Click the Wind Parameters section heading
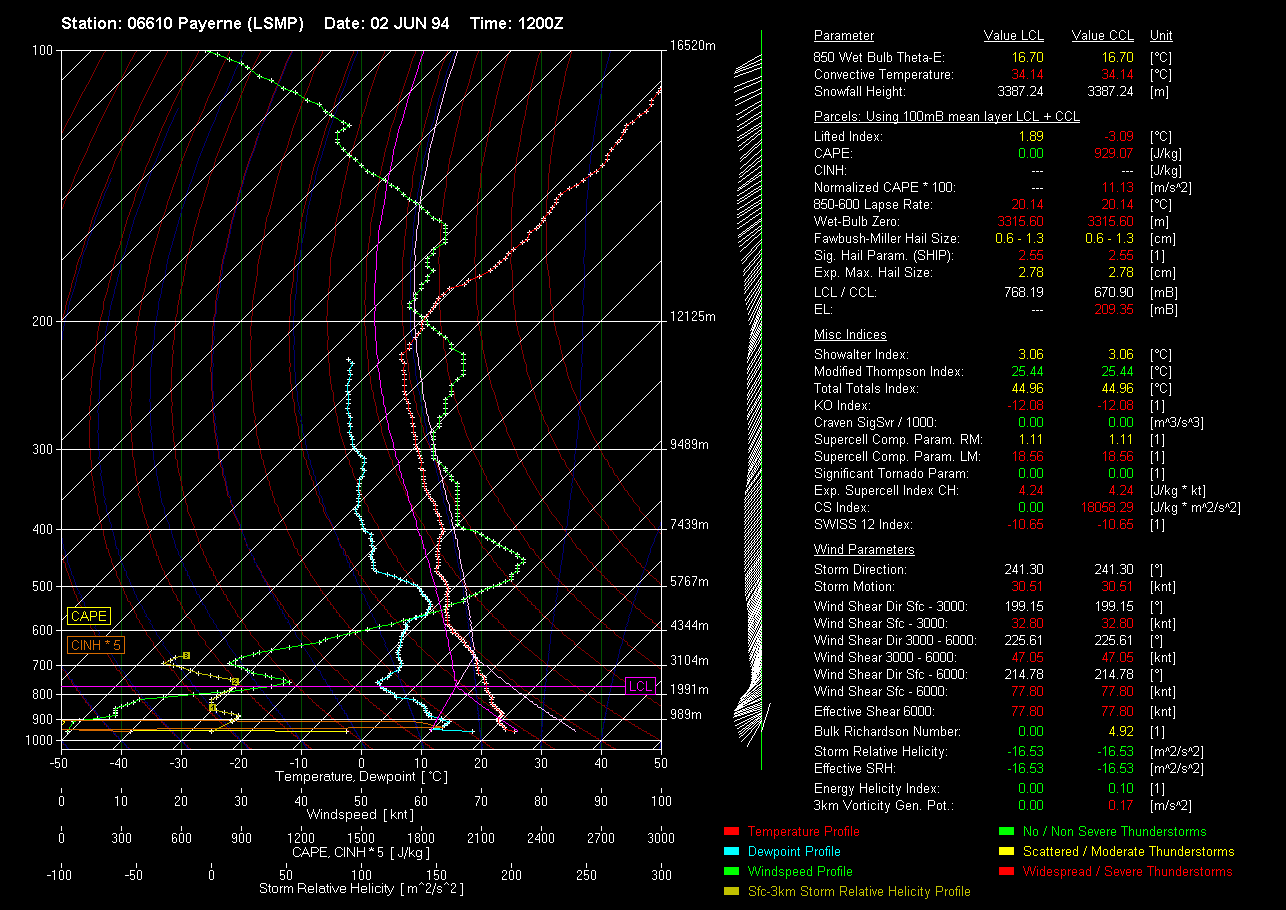Image resolution: width=1286 pixels, height=910 pixels. pyautogui.click(x=864, y=550)
